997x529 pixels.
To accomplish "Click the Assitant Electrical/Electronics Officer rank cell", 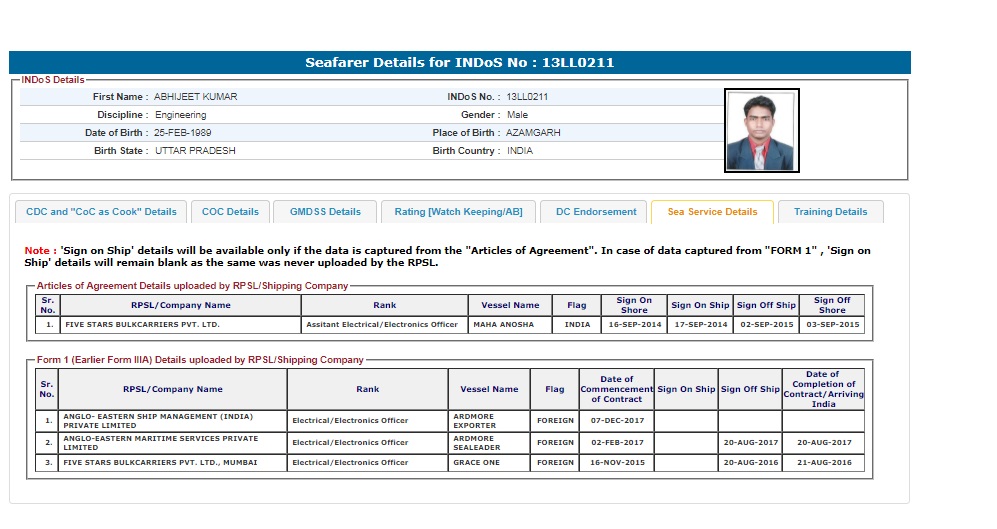I will coord(384,325).
